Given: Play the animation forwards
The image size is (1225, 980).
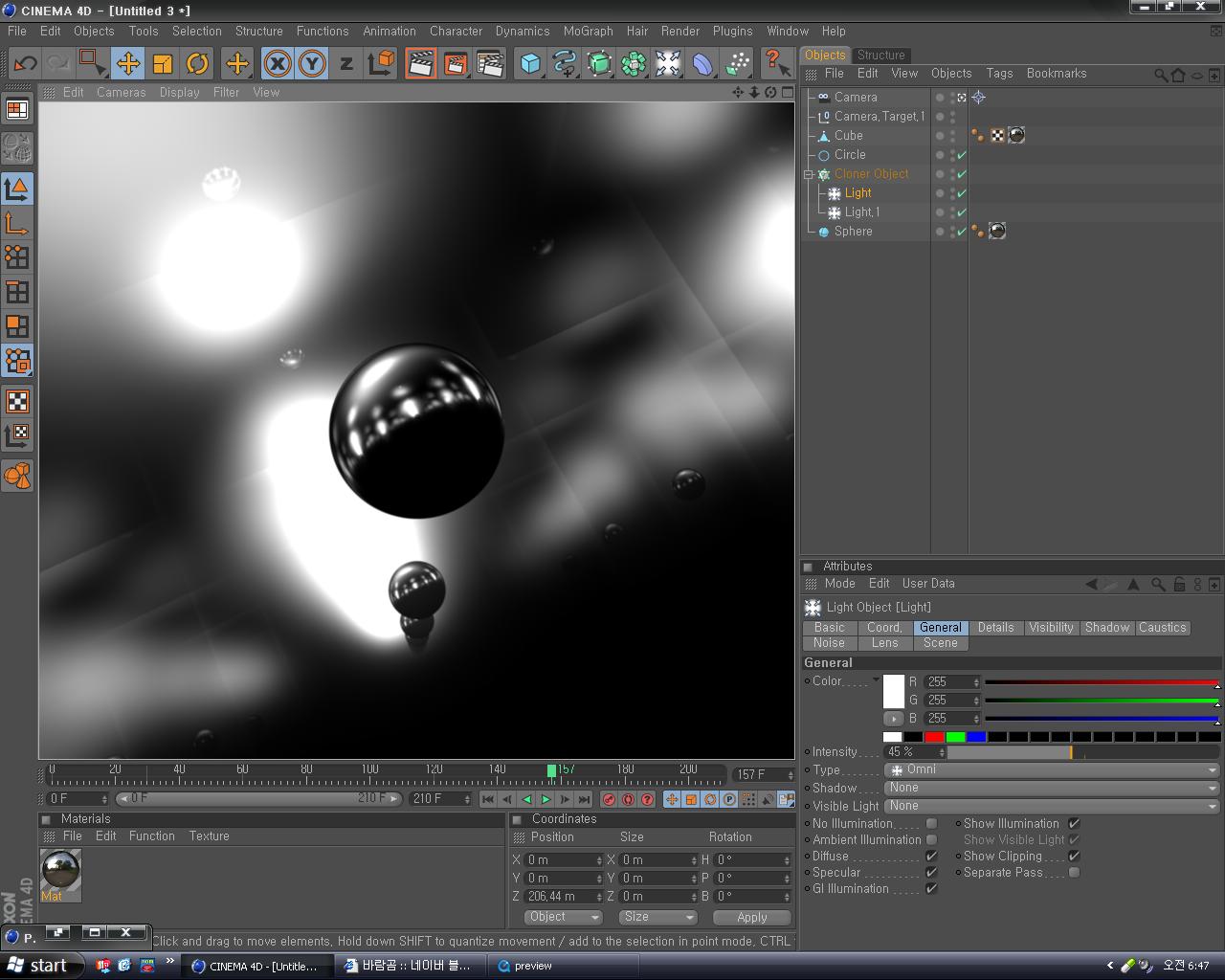Looking at the screenshot, I should coord(546,799).
